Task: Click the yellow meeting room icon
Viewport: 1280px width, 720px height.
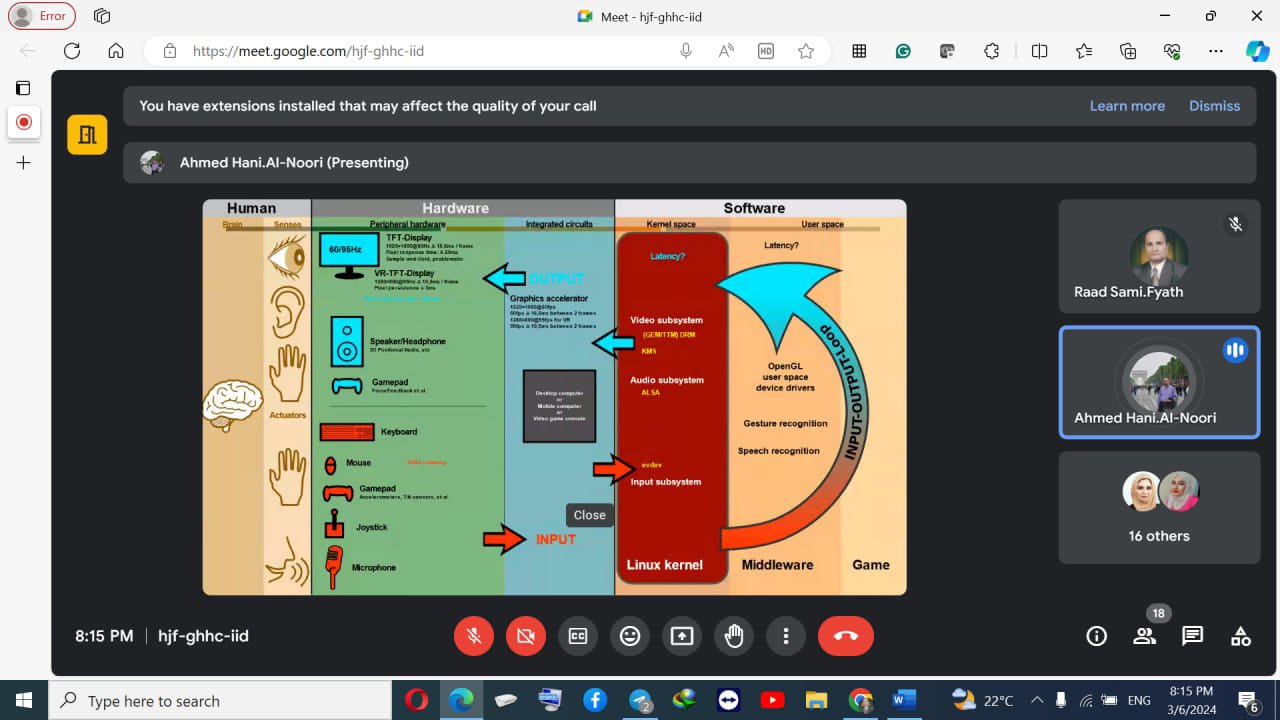Action: tap(87, 135)
